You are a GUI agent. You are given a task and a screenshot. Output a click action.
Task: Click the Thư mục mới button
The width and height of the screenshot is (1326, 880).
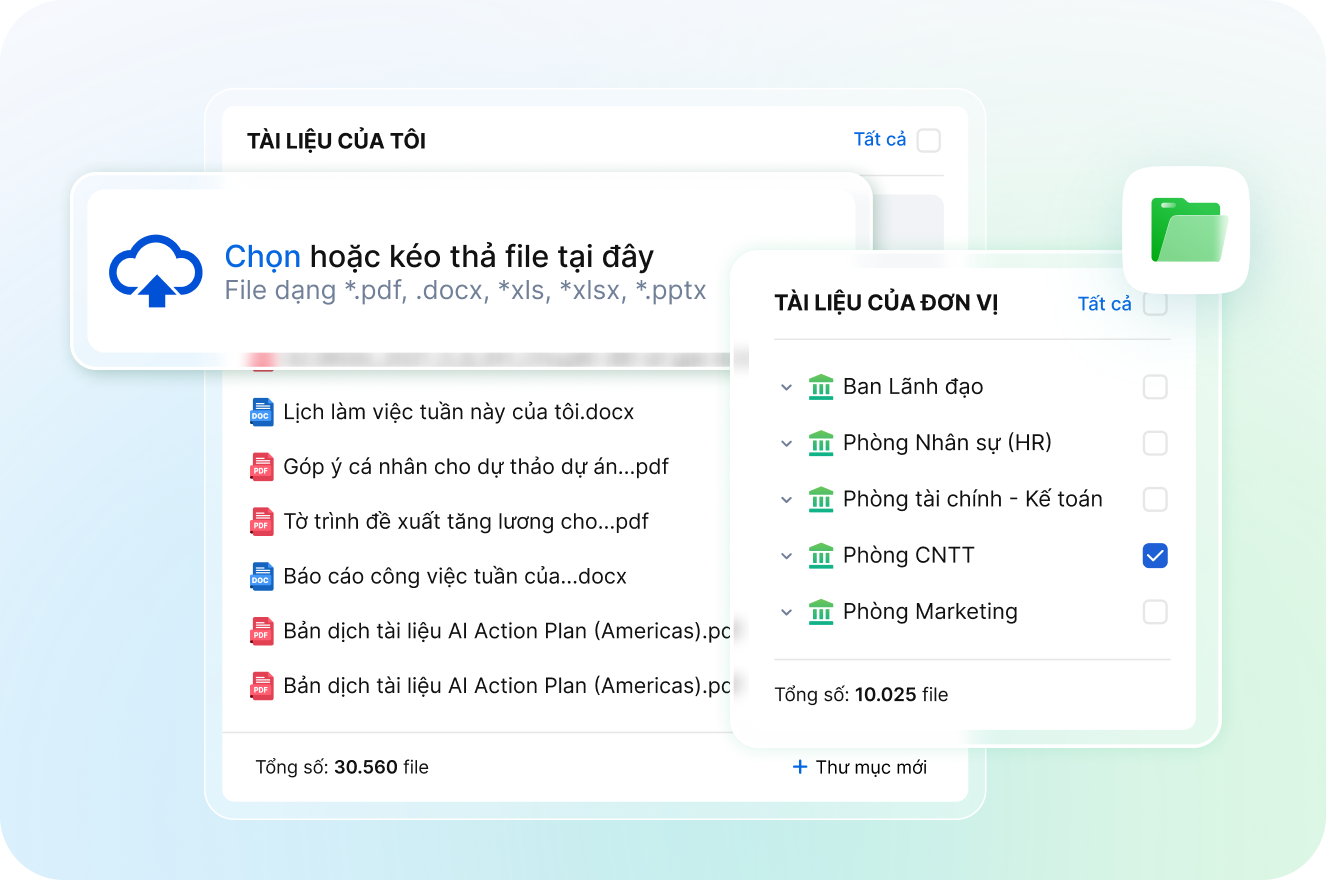(860, 767)
